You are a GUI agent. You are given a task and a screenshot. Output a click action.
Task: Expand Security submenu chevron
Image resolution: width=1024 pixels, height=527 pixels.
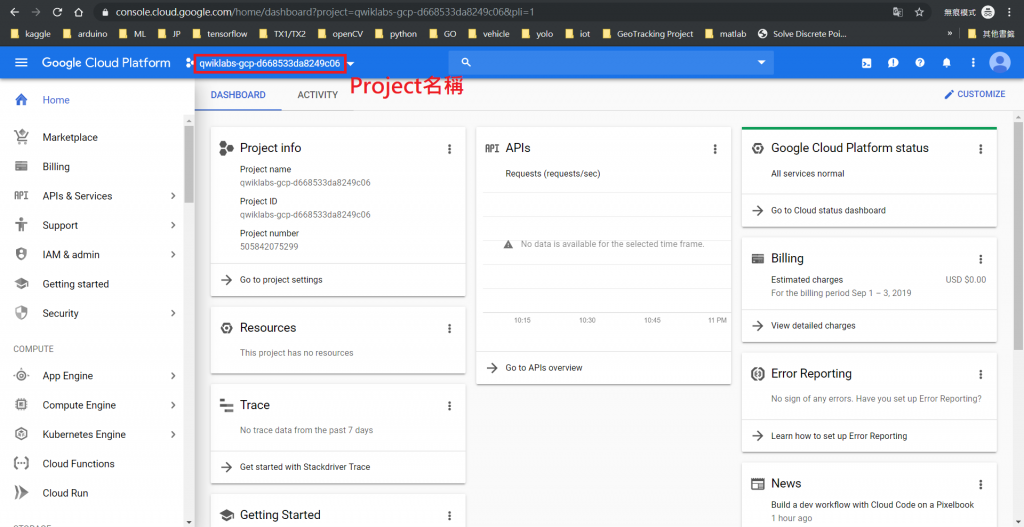pyautogui.click(x=173, y=313)
